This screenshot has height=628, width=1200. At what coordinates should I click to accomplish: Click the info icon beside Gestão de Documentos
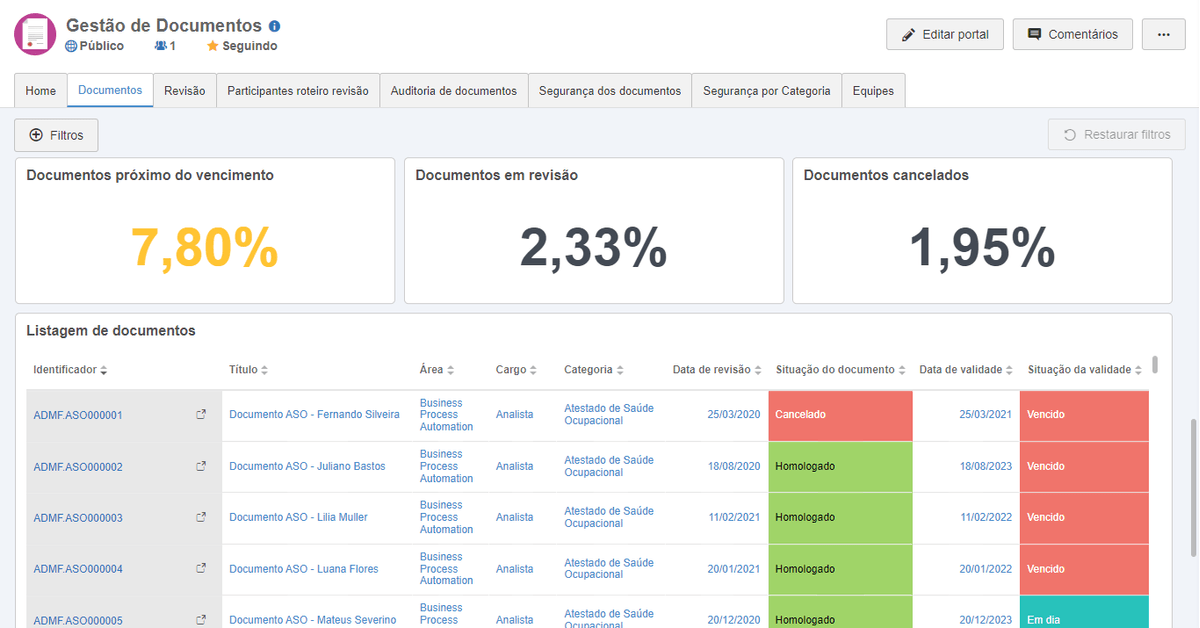coord(275,26)
